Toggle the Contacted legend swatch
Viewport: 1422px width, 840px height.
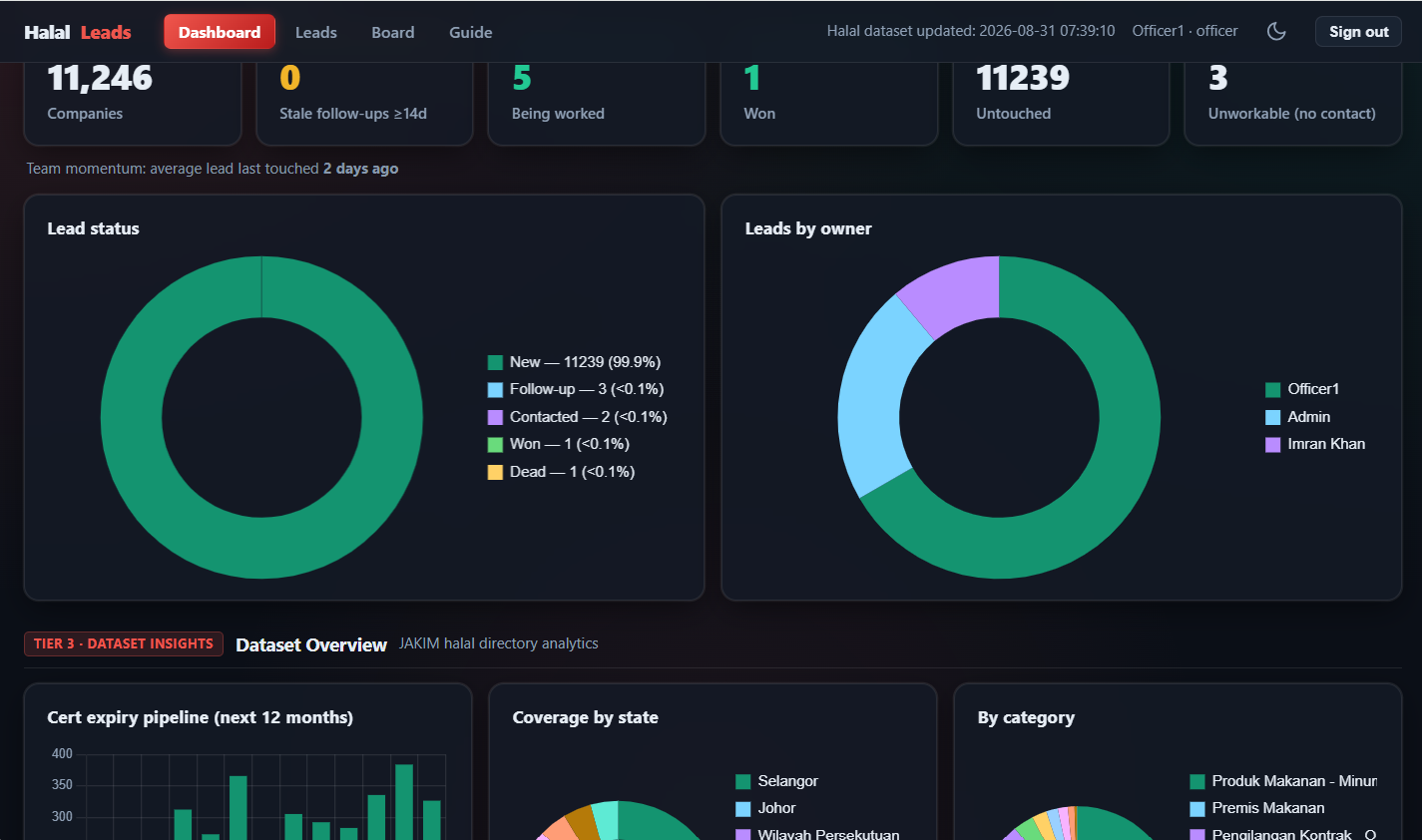tap(495, 417)
